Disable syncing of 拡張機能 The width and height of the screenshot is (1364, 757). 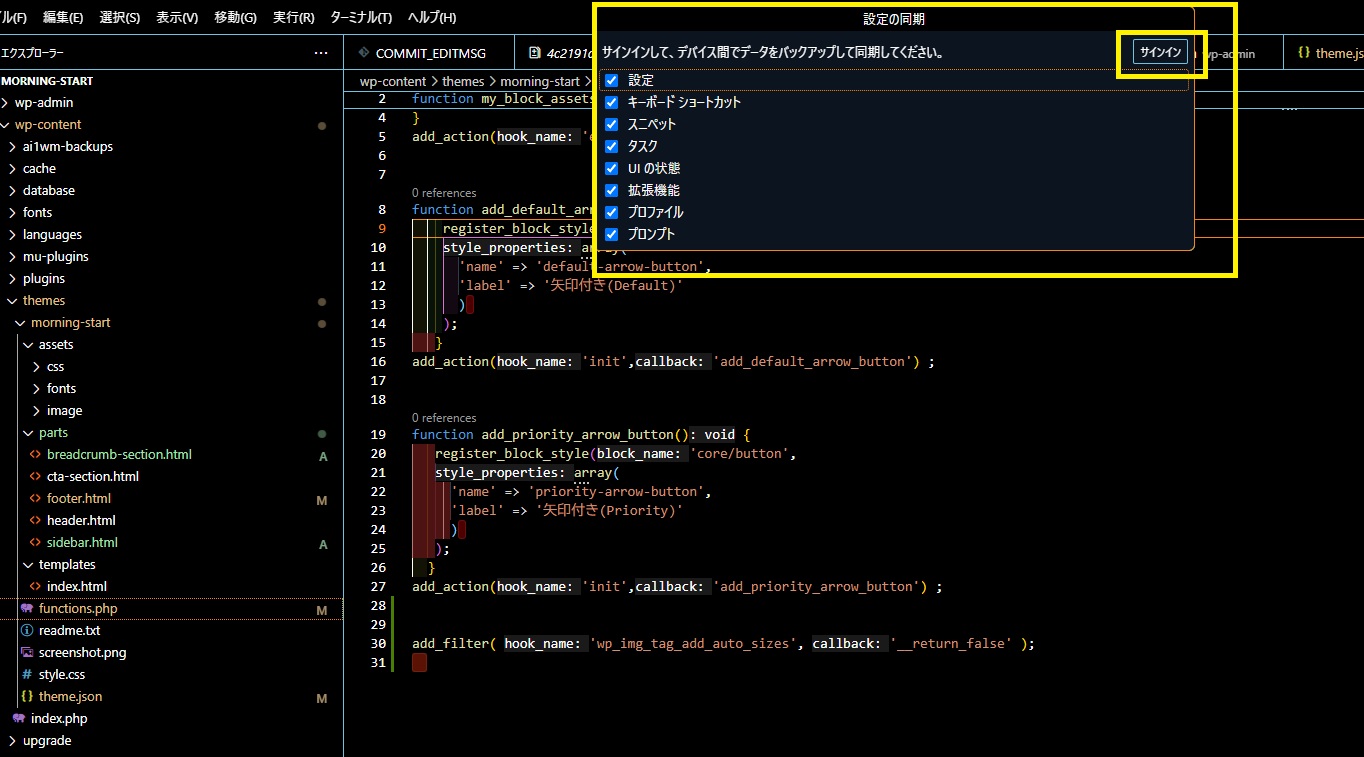coord(611,190)
